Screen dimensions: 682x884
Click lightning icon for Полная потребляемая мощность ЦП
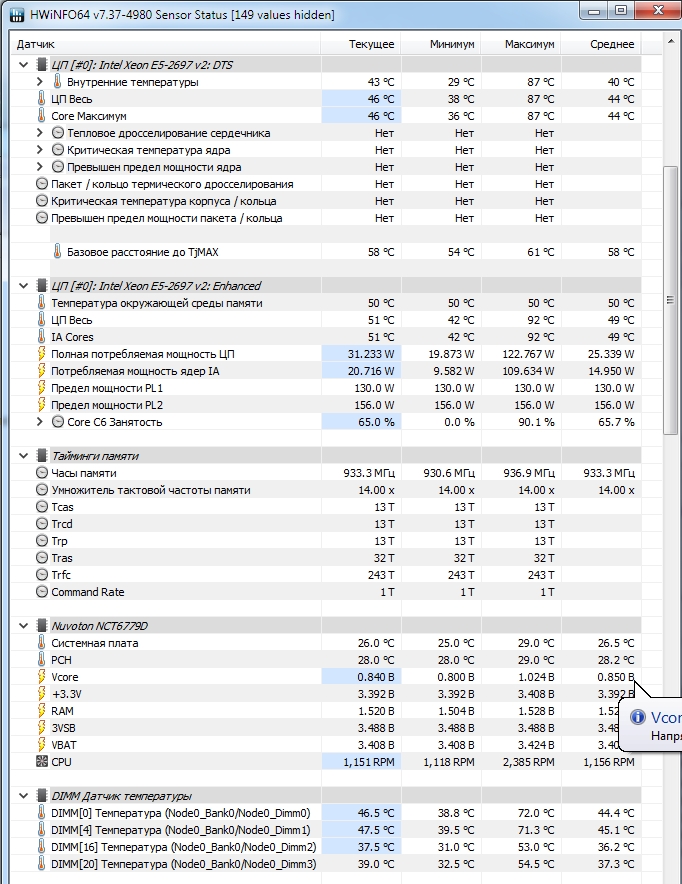click(42, 354)
